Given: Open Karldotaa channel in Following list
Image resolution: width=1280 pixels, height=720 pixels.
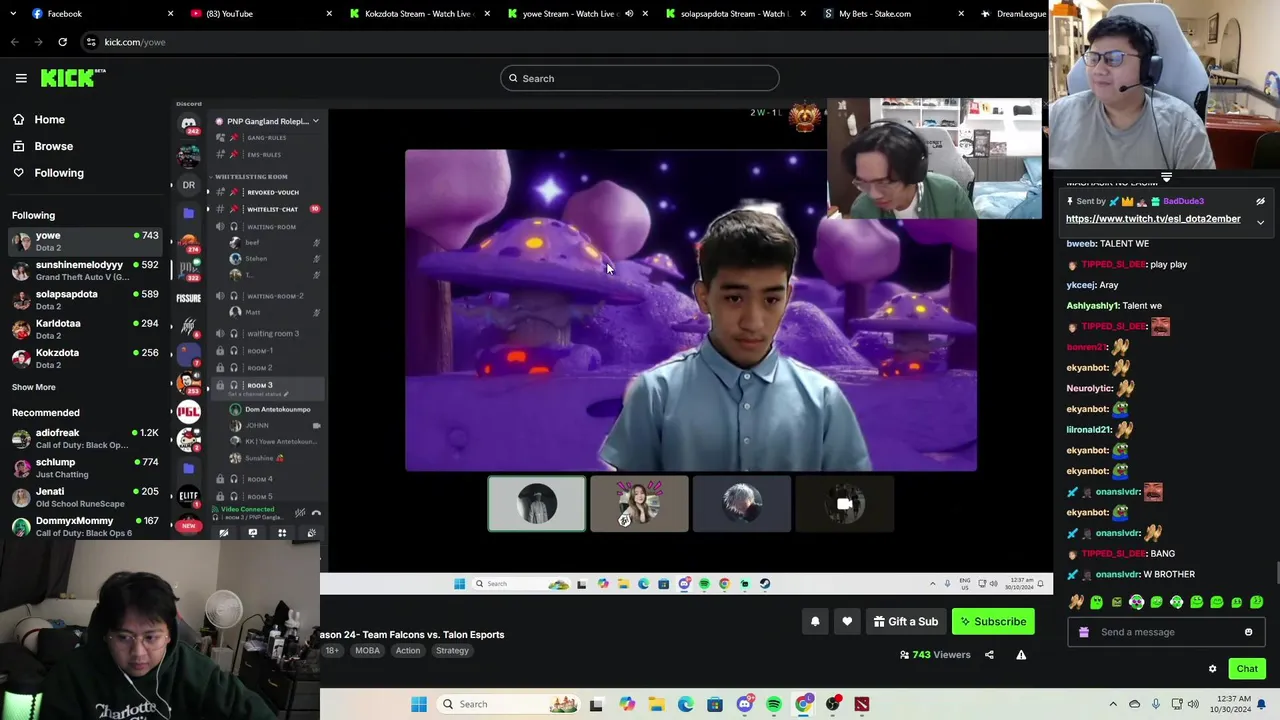Looking at the screenshot, I should (85, 329).
